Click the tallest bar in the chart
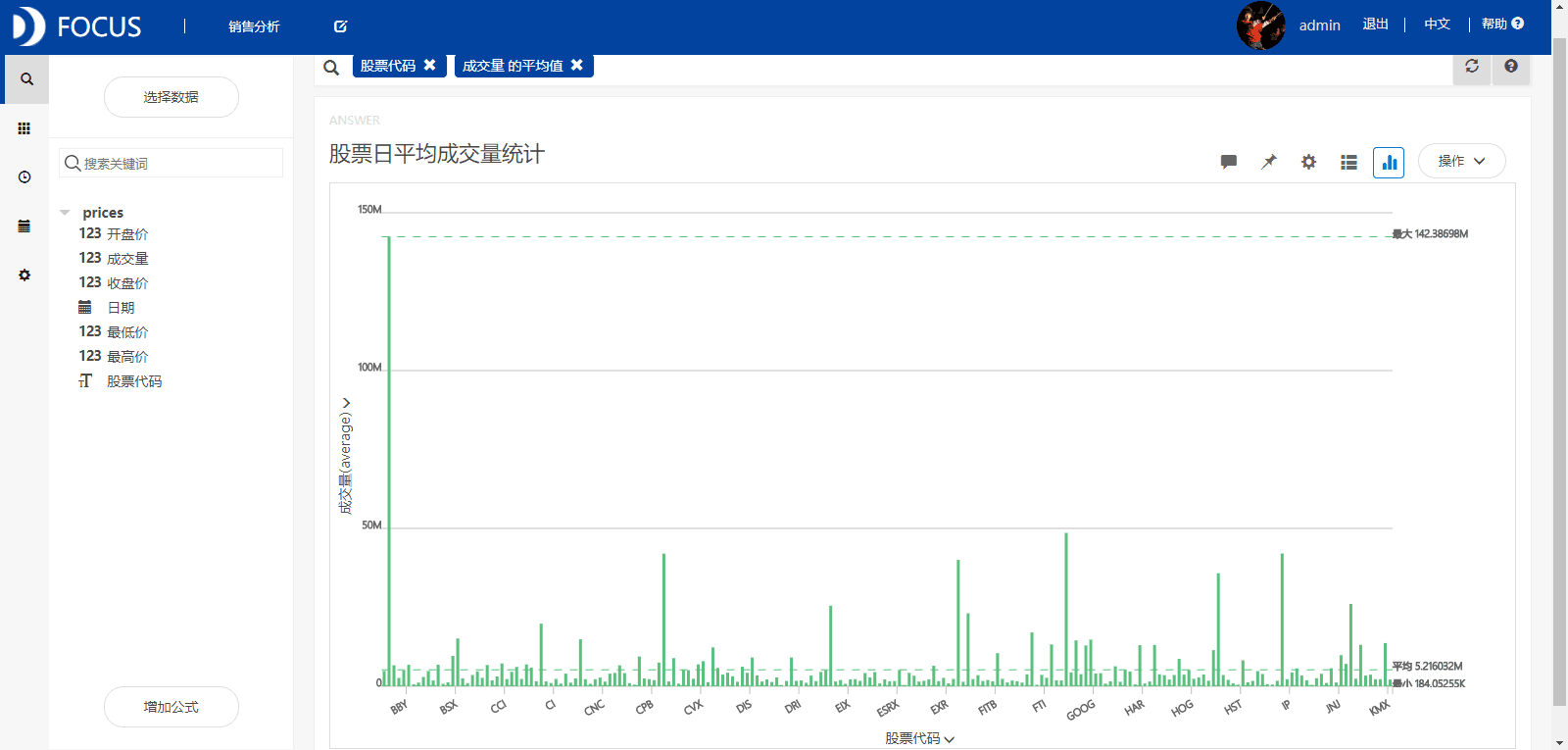Viewport: 1568px width, 750px height. point(389,461)
